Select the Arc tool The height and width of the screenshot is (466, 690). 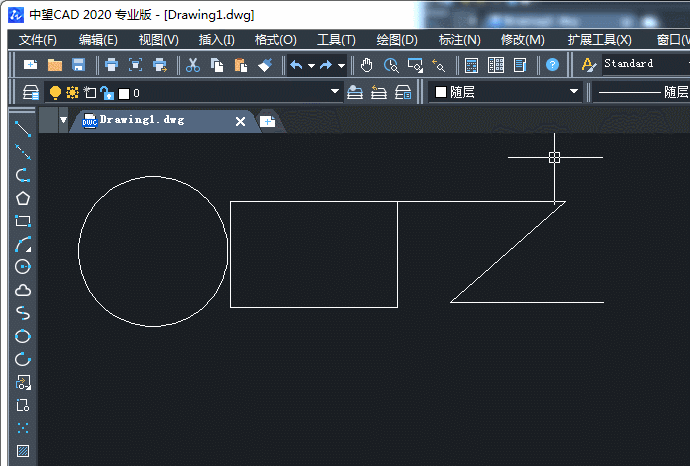click(23, 244)
